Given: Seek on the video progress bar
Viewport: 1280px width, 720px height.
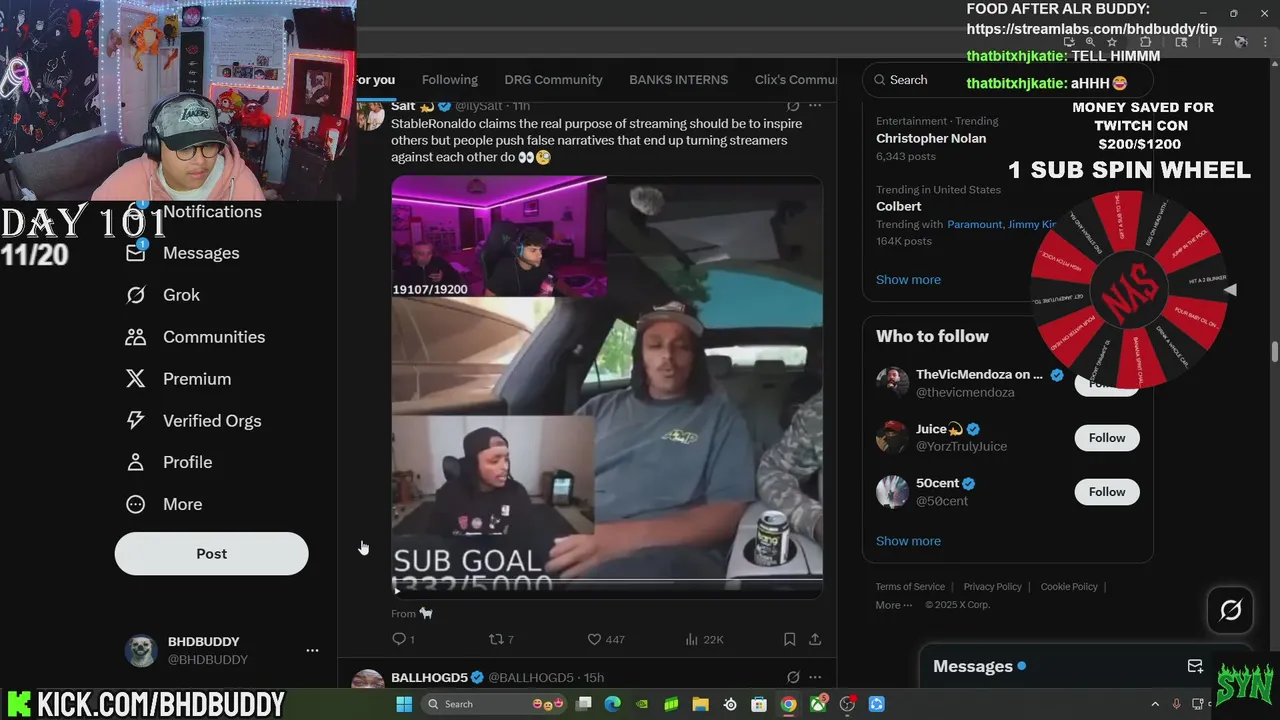Looking at the screenshot, I should 607,580.
